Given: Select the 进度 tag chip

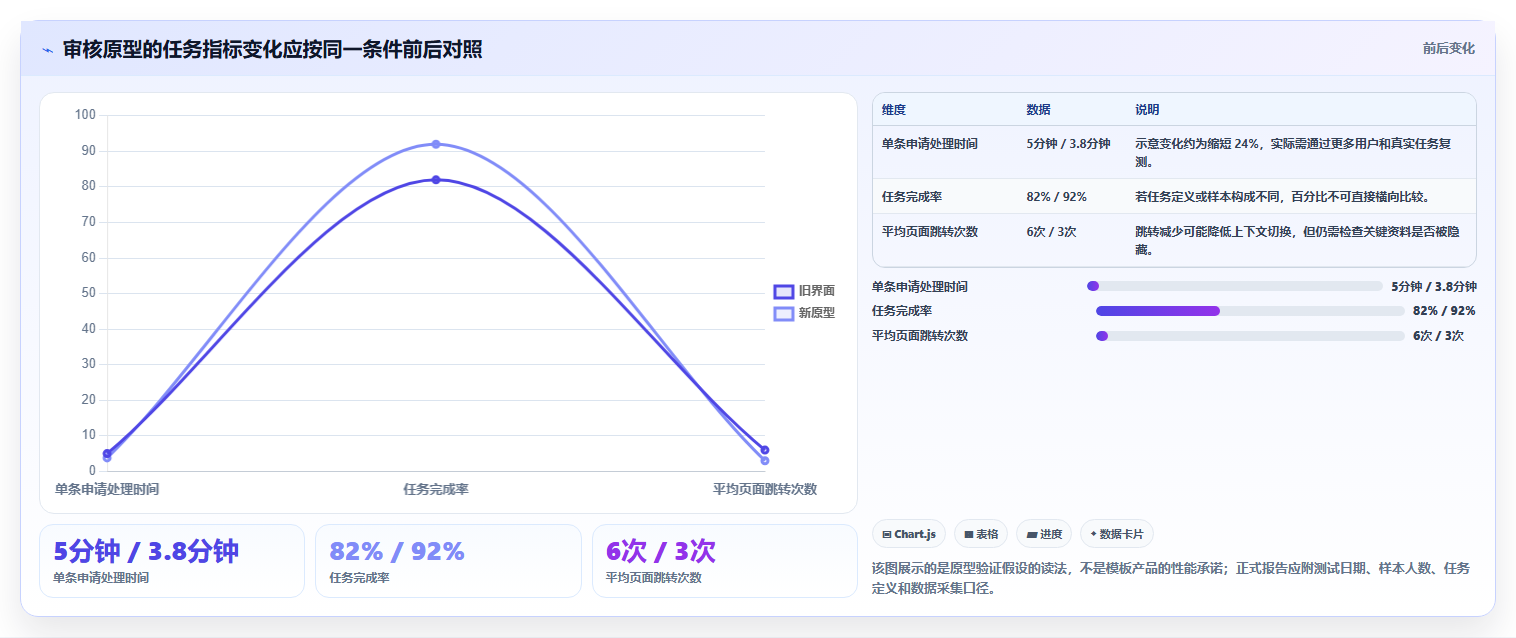Looking at the screenshot, I should (1044, 534).
